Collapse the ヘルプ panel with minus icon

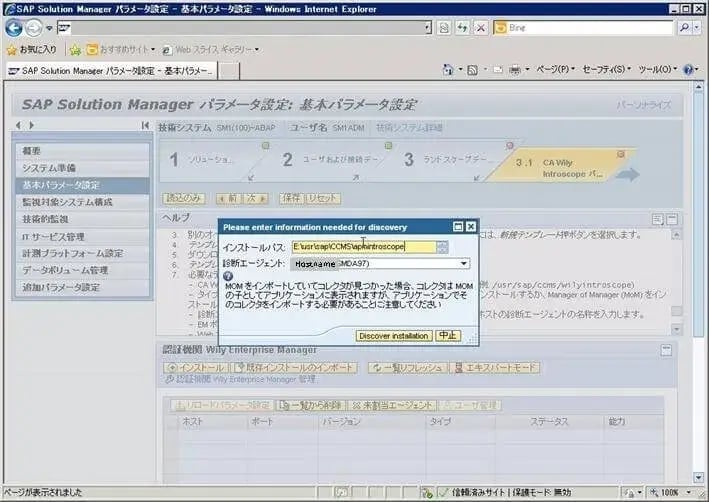click(x=672, y=219)
